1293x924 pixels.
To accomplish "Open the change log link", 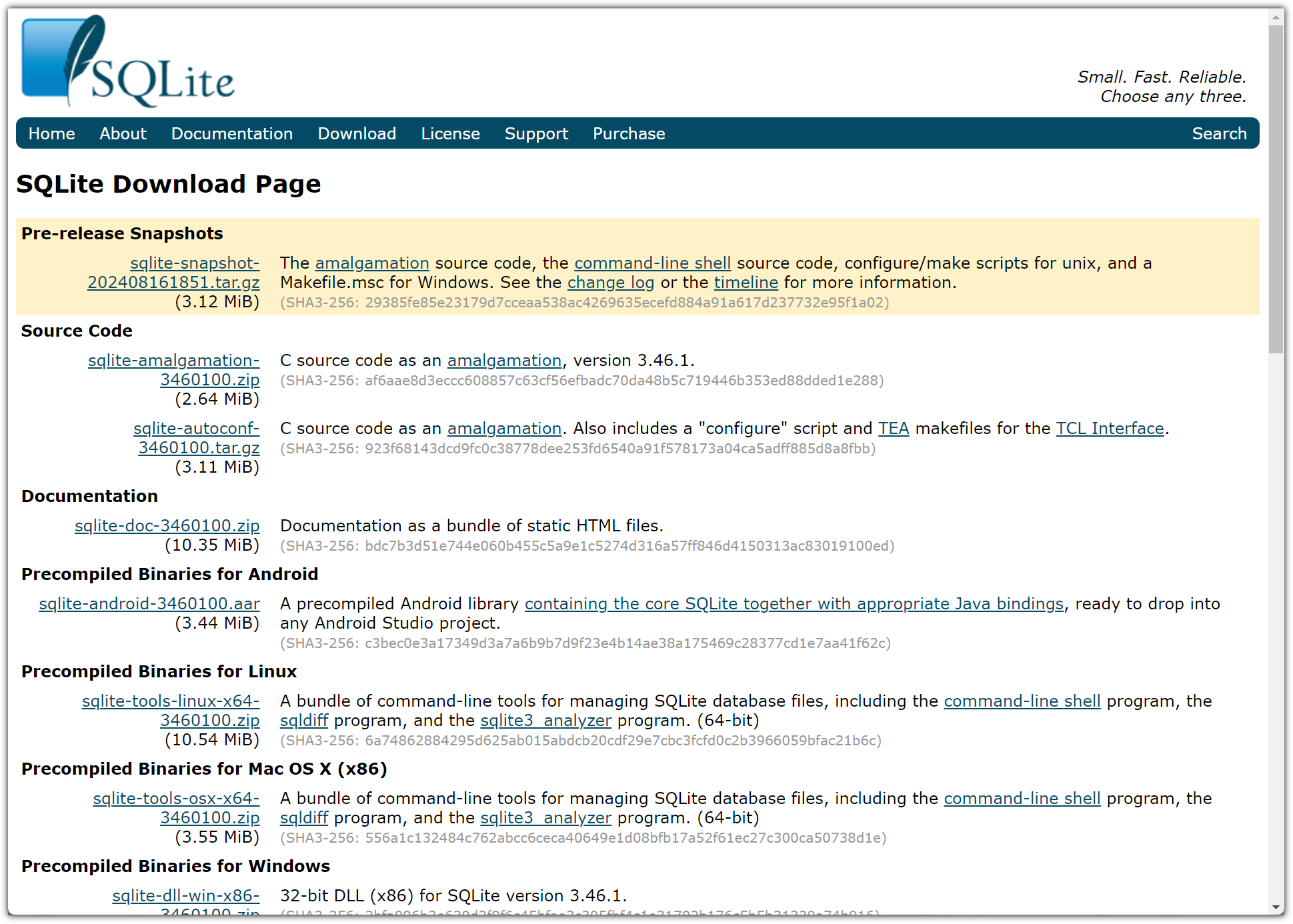I will point(610,283).
